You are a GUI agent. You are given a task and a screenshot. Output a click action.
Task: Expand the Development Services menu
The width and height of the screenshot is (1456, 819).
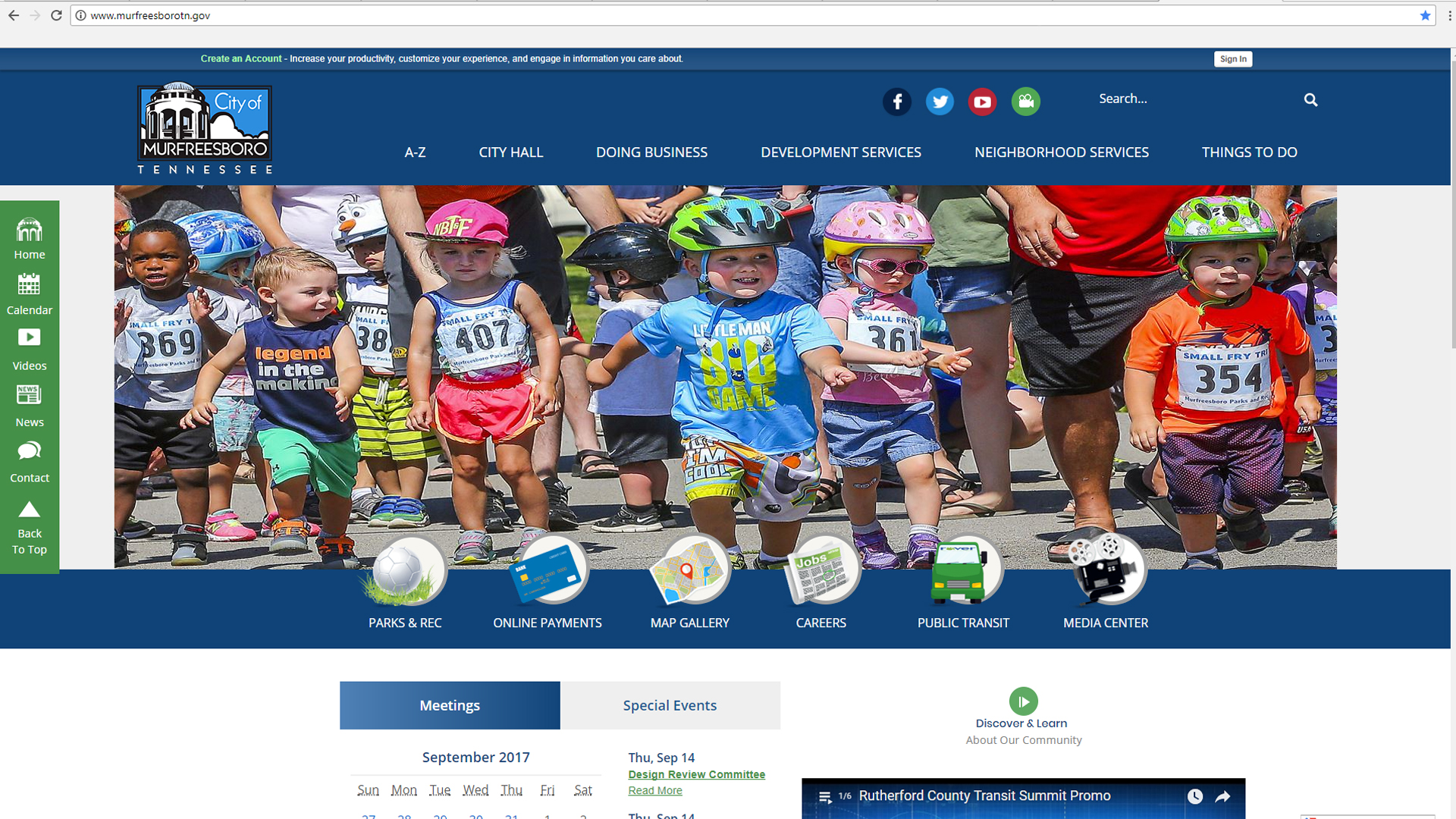[x=840, y=152]
